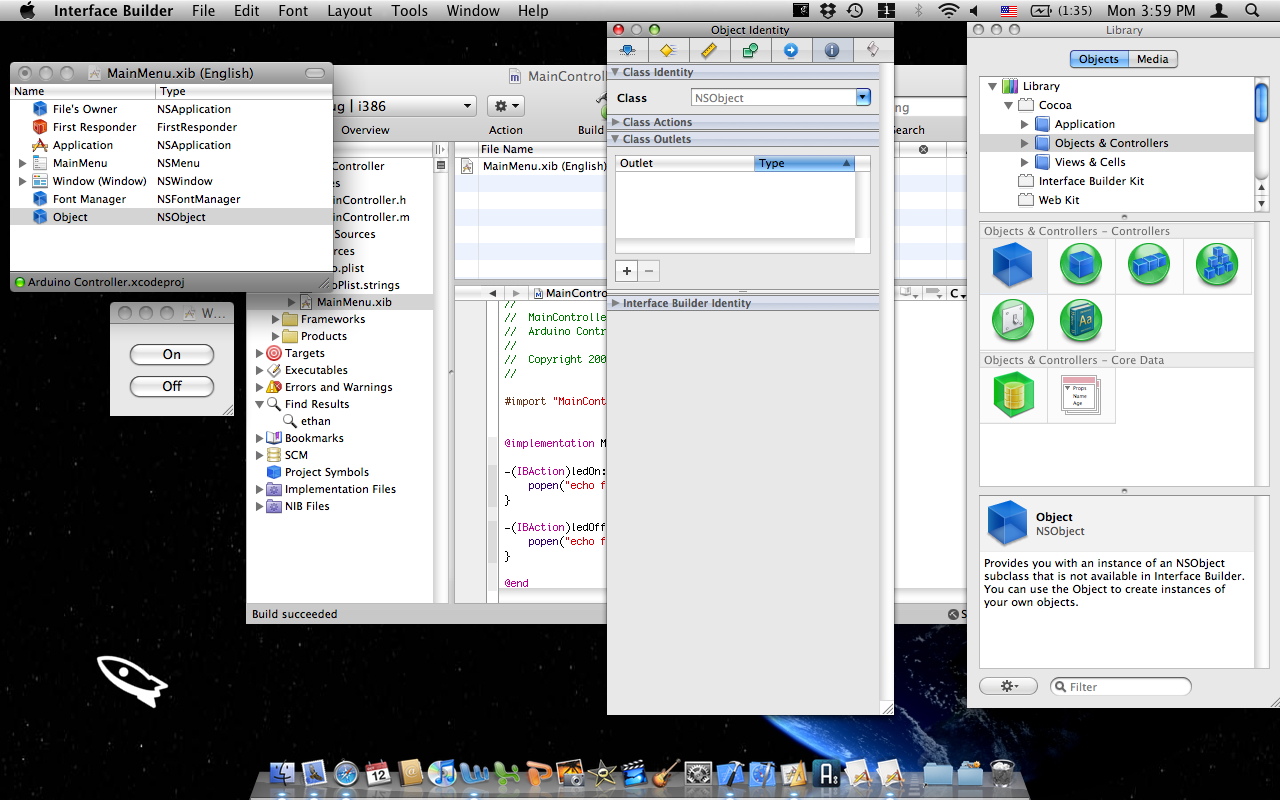Select the Tree Controller icon in Library
The height and width of the screenshot is (800, 1280).
point(1216,265)
